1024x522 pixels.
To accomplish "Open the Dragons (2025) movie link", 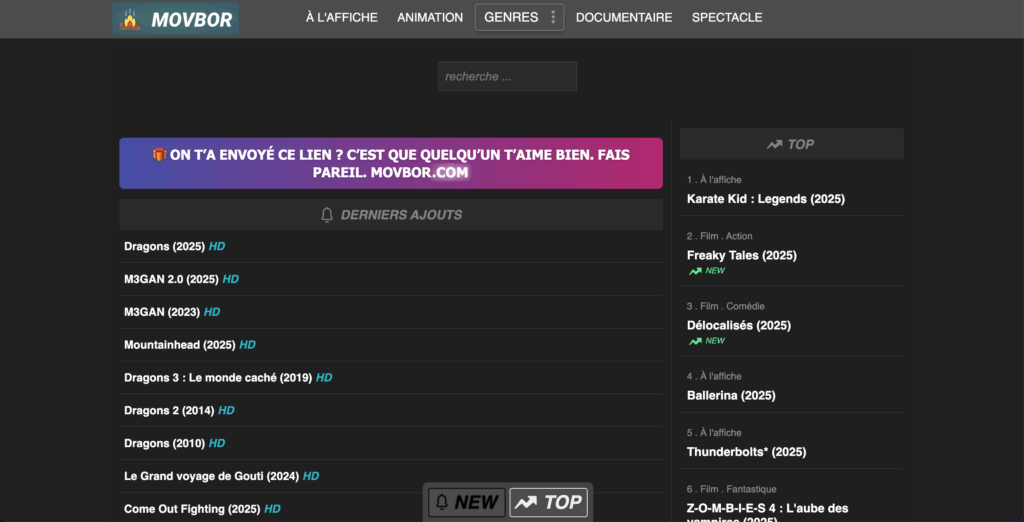I will click(x=164, y=246).
